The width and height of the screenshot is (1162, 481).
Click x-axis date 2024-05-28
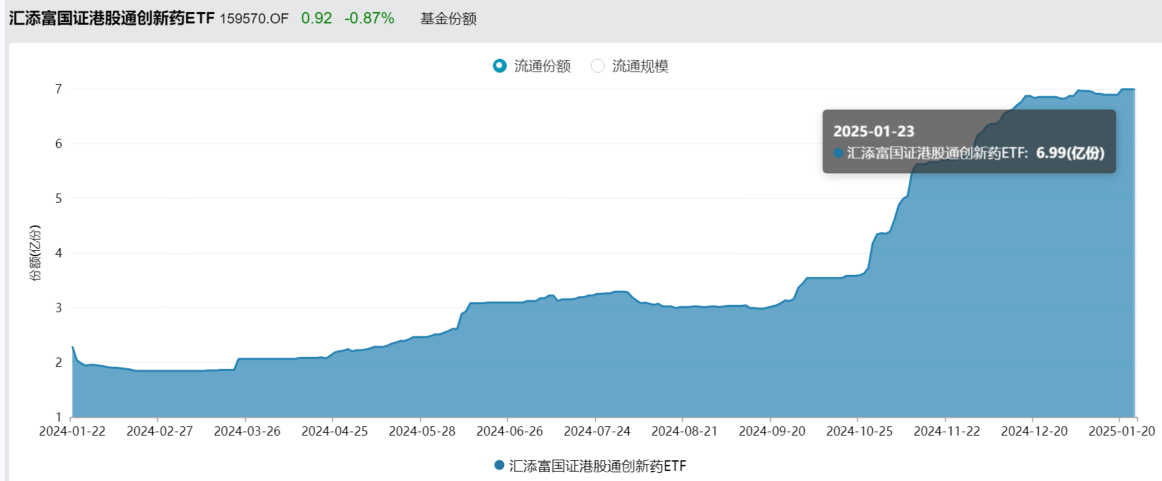pyautogui.click(x=420, y=429)
